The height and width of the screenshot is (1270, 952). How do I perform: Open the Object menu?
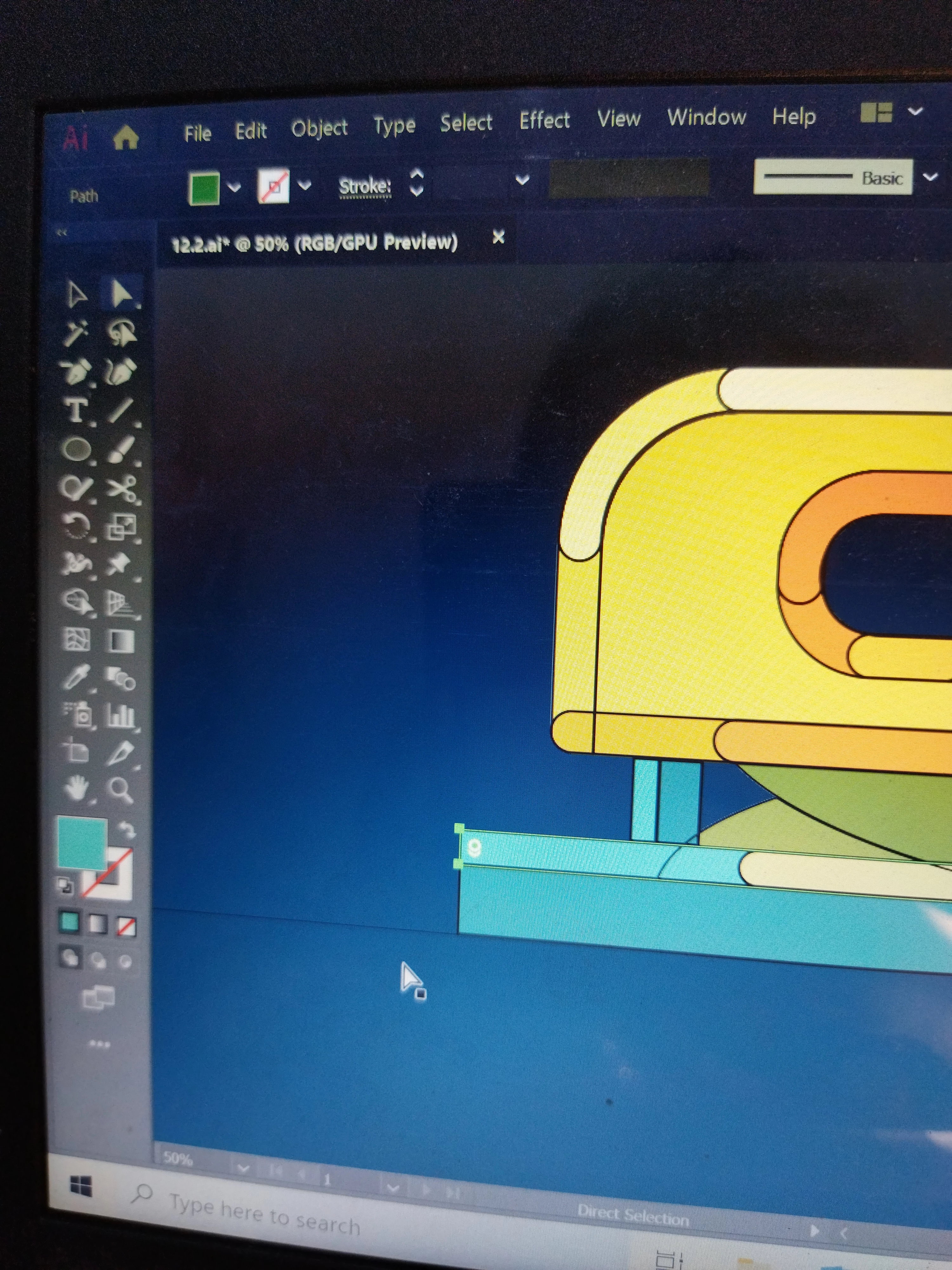319,129
